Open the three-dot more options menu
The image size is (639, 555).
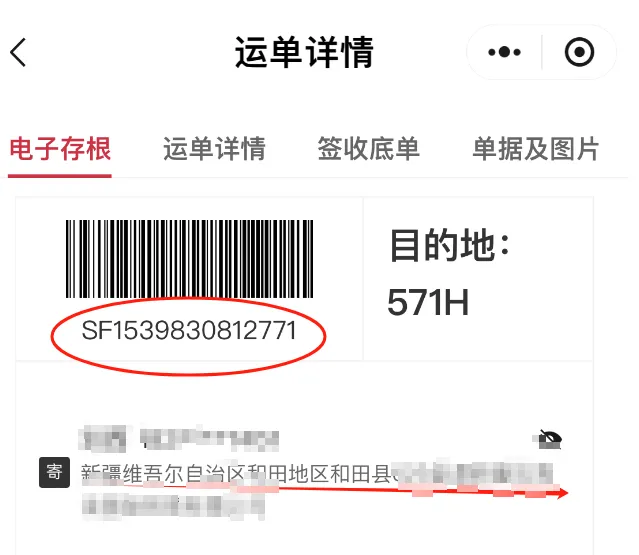(505, 52)
